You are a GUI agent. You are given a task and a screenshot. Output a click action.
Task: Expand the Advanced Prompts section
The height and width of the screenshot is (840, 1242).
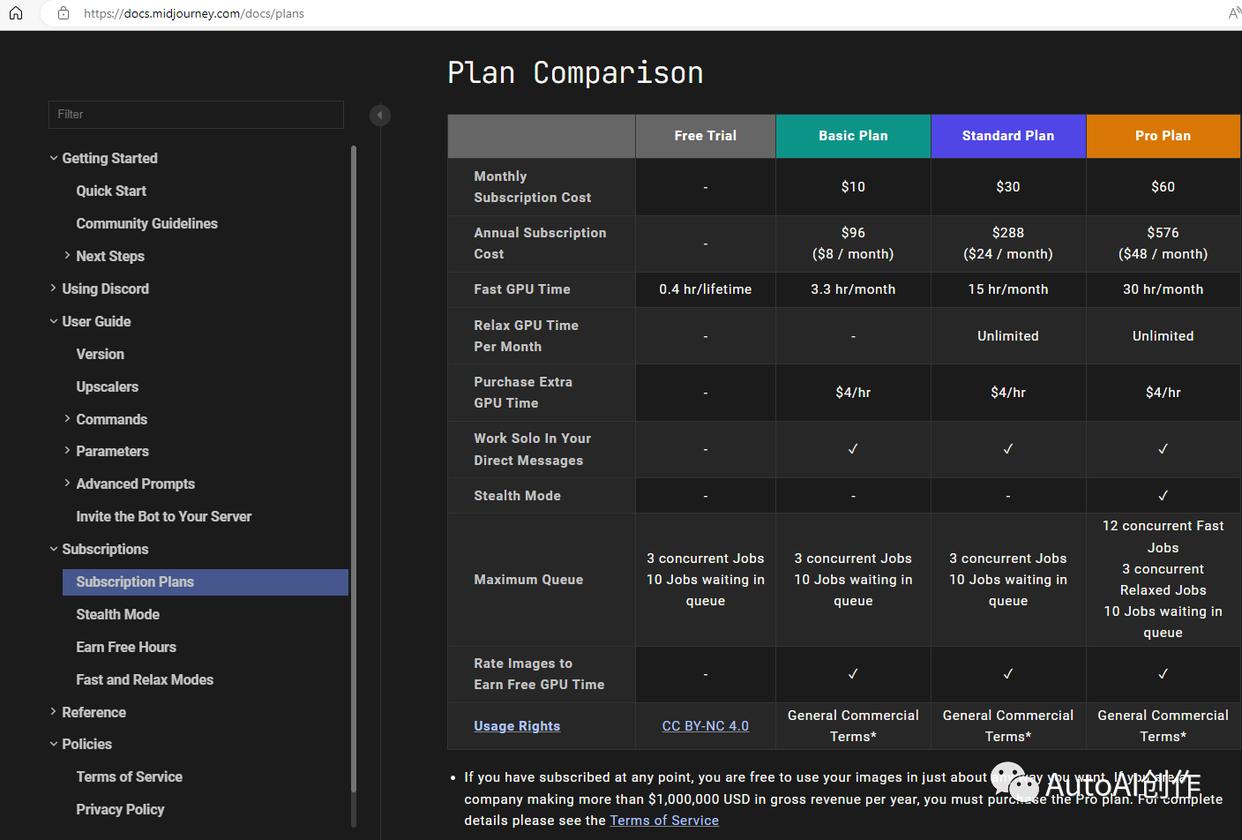coord(67,483)
